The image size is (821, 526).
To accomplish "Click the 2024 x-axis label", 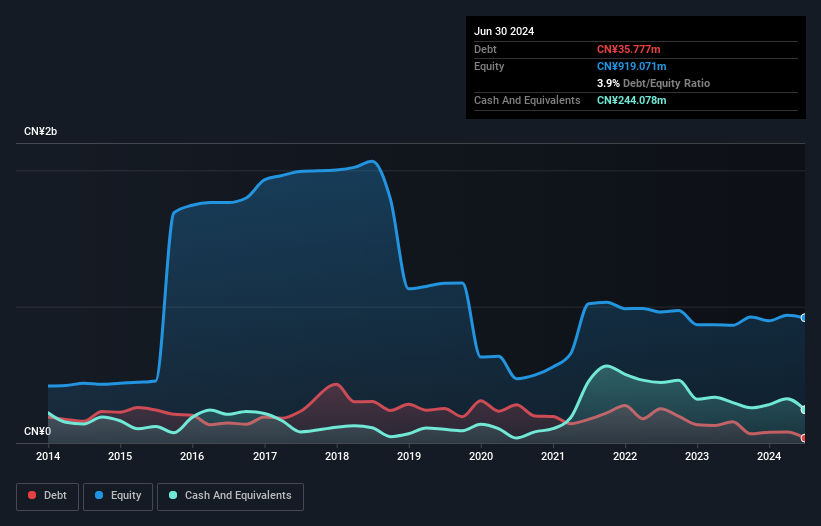I will tap(769, 456).
